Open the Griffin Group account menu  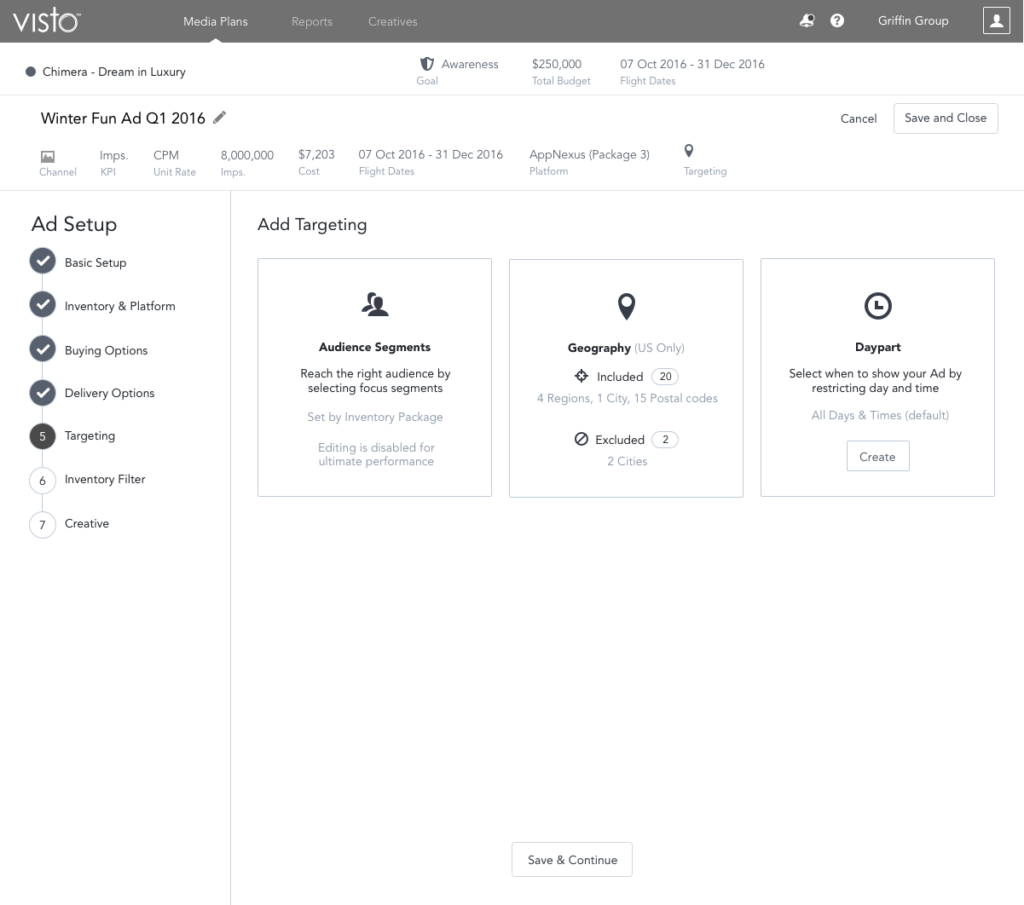pyautogui.click(x=913, y=21)
